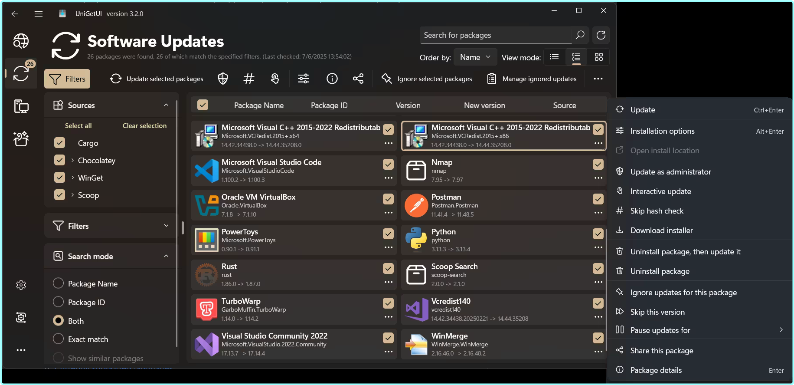This screenshot has width=794, height=385.
Task: Click the interactive update hand toolbar icon
Action: click(x=275, y=79)
